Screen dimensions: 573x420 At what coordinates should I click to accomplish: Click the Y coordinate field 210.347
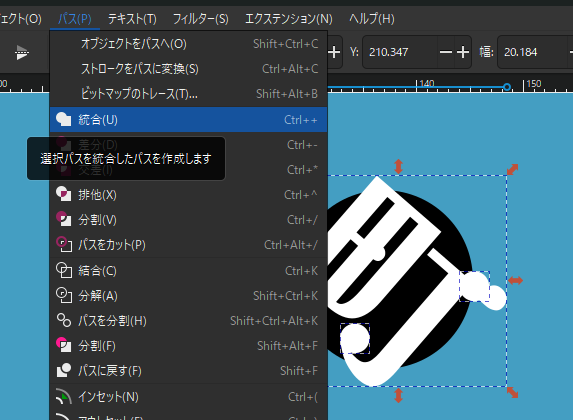coord(401,52)
